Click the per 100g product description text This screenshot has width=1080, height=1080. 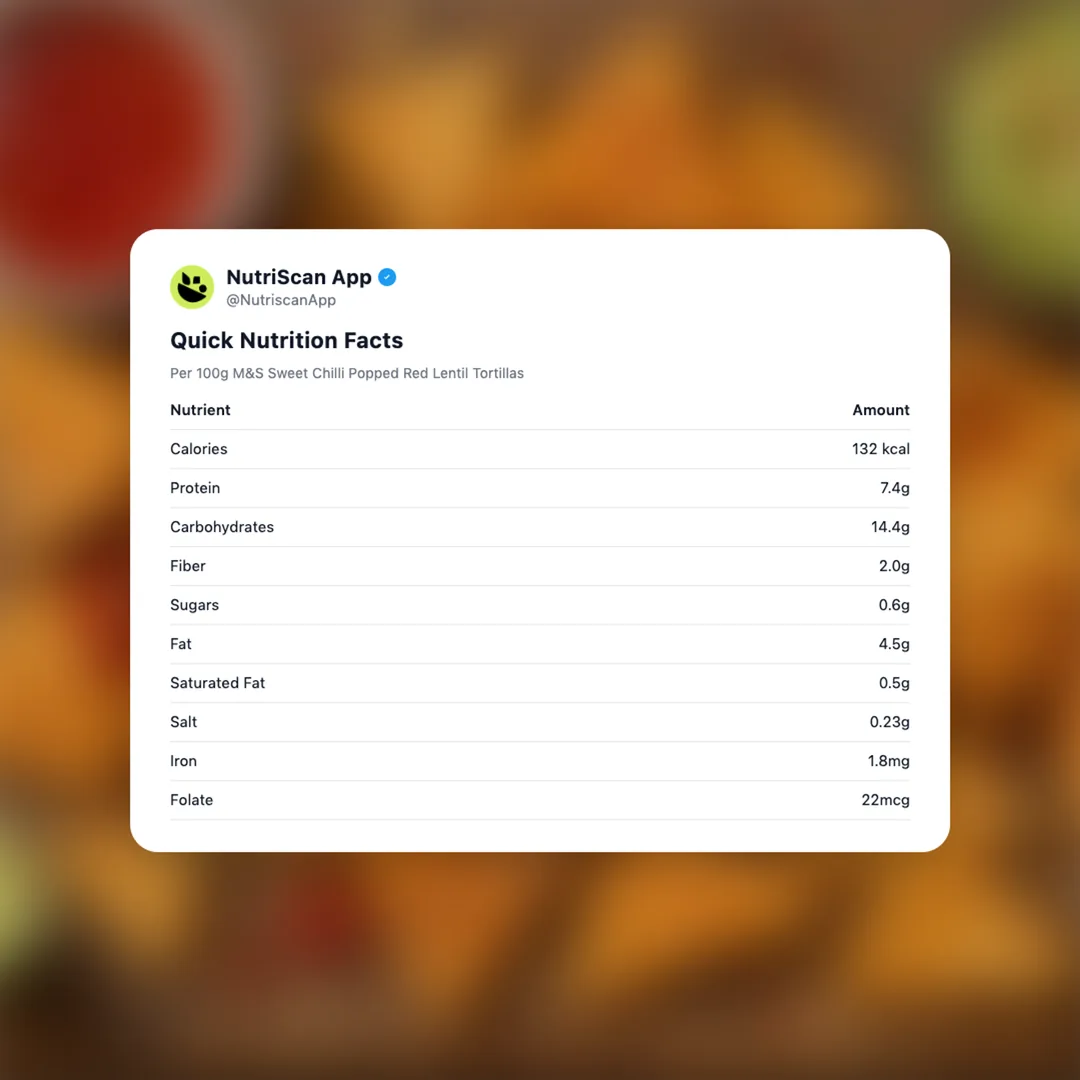click(x=347, y=373)
